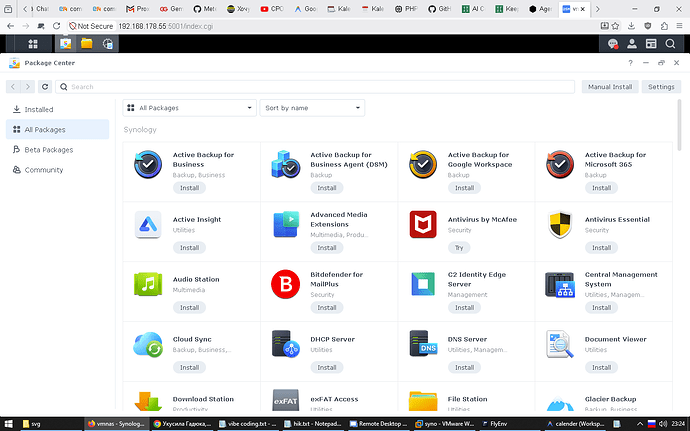
Task: Open the browser extensions puzzle icon
Action: pyautogui.click(x=664, y=26)
